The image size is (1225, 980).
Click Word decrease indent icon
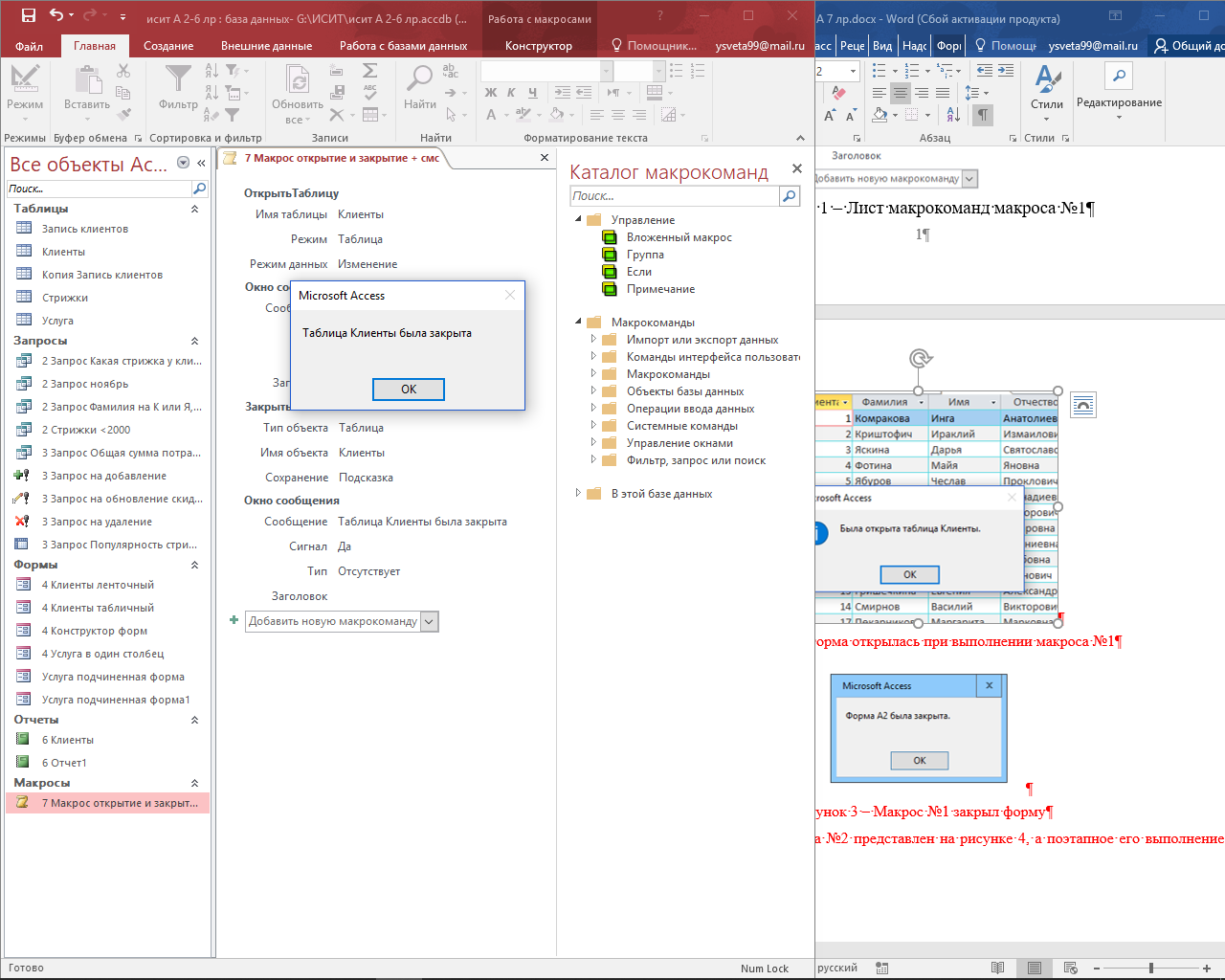point(985,71)
